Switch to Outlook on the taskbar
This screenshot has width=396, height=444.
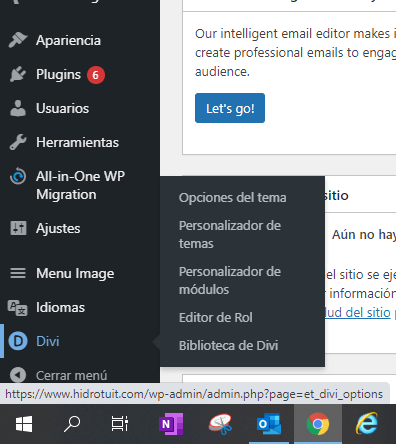pyautogui.click(x=269, y=424)
